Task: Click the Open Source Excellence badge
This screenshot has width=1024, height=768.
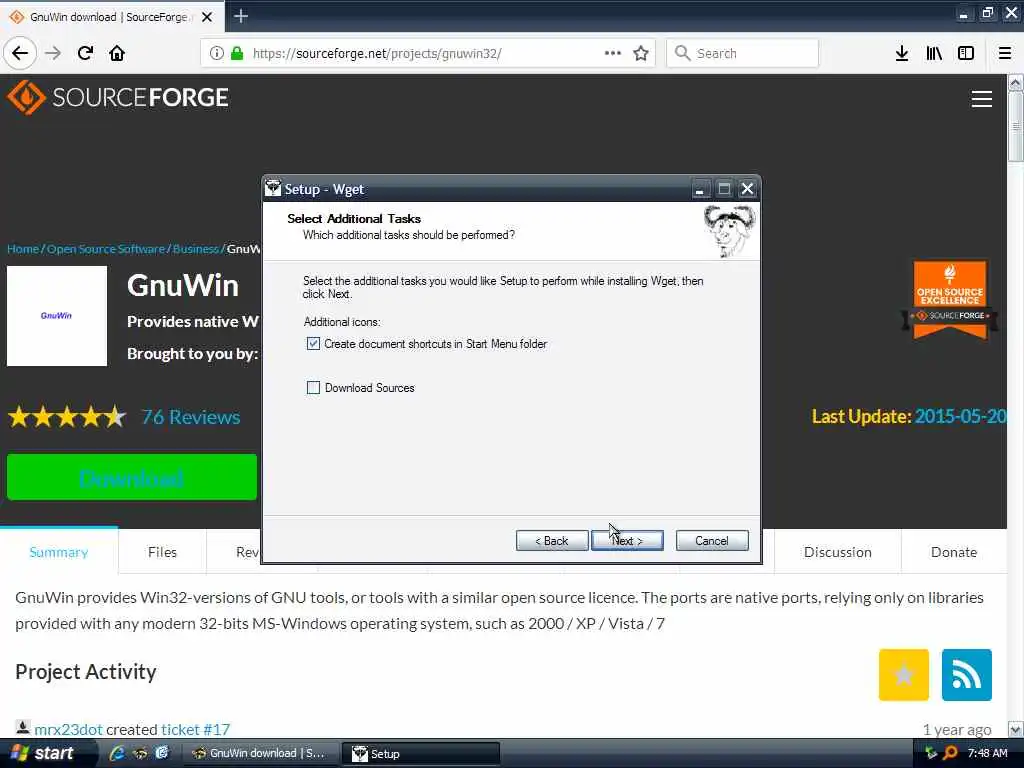Action: pyautogui.click(x=950, y=300)
